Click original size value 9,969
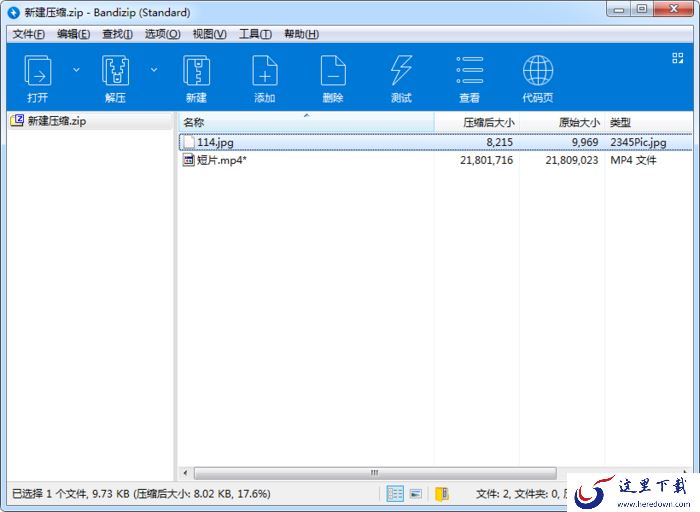The image size is (700, 512). click(585, 142)
